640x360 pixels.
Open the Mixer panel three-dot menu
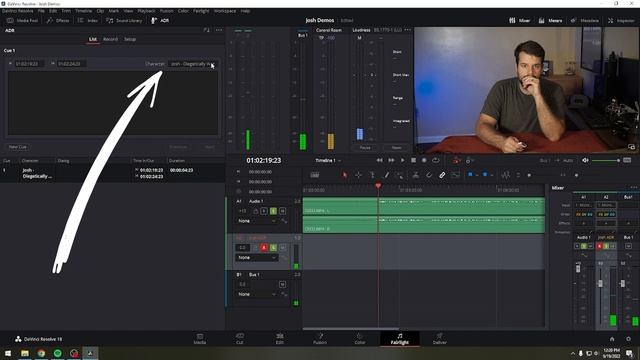pos(633,188)
